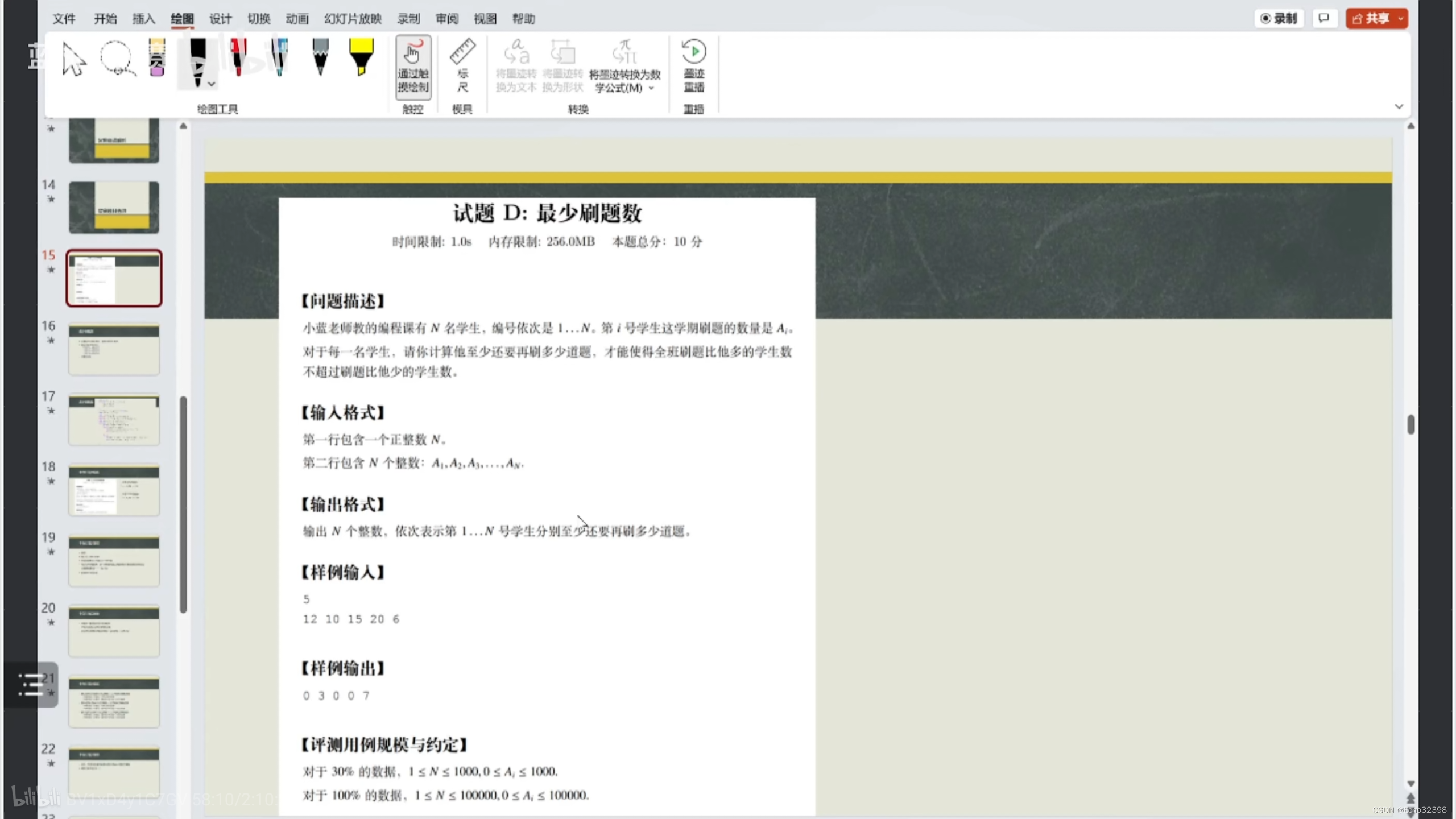Choose the Lasso select tool

pyautogui.click(x=118, y=58)
